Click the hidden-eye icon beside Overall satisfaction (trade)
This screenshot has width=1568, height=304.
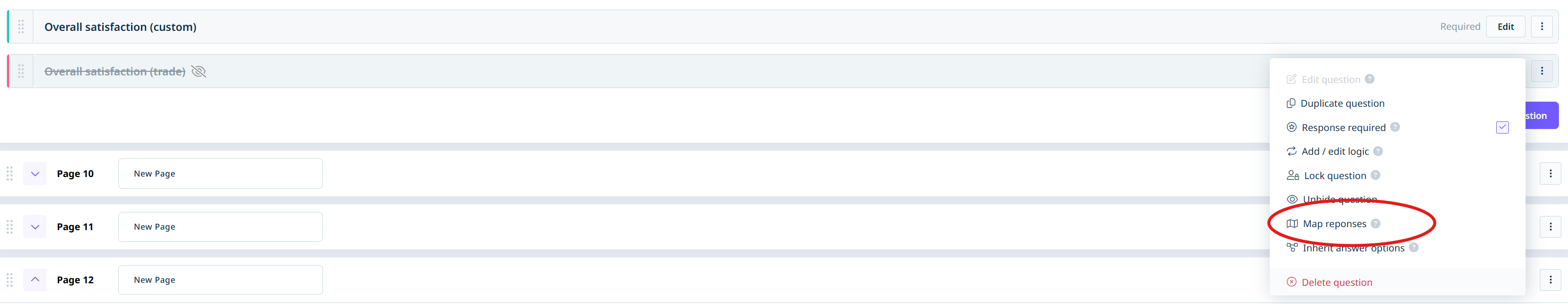[199, 71]
